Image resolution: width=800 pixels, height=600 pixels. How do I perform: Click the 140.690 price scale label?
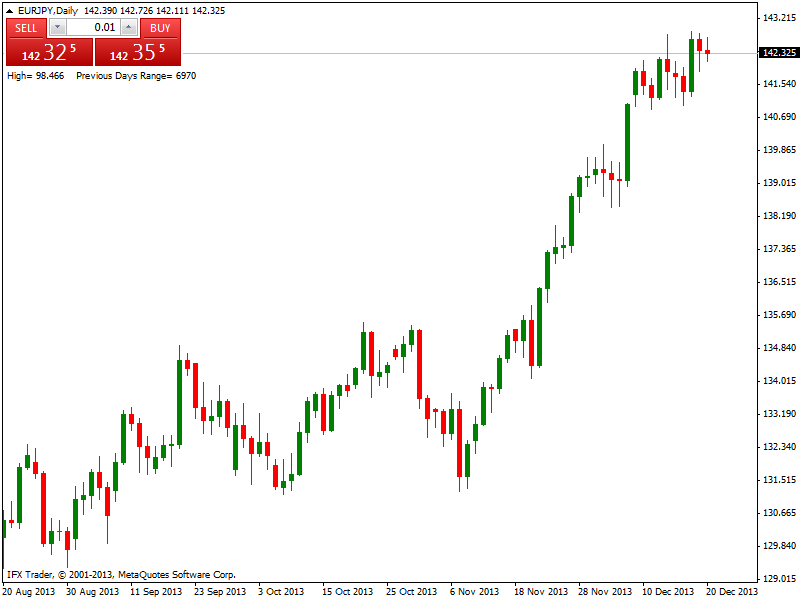click(780, 117)
